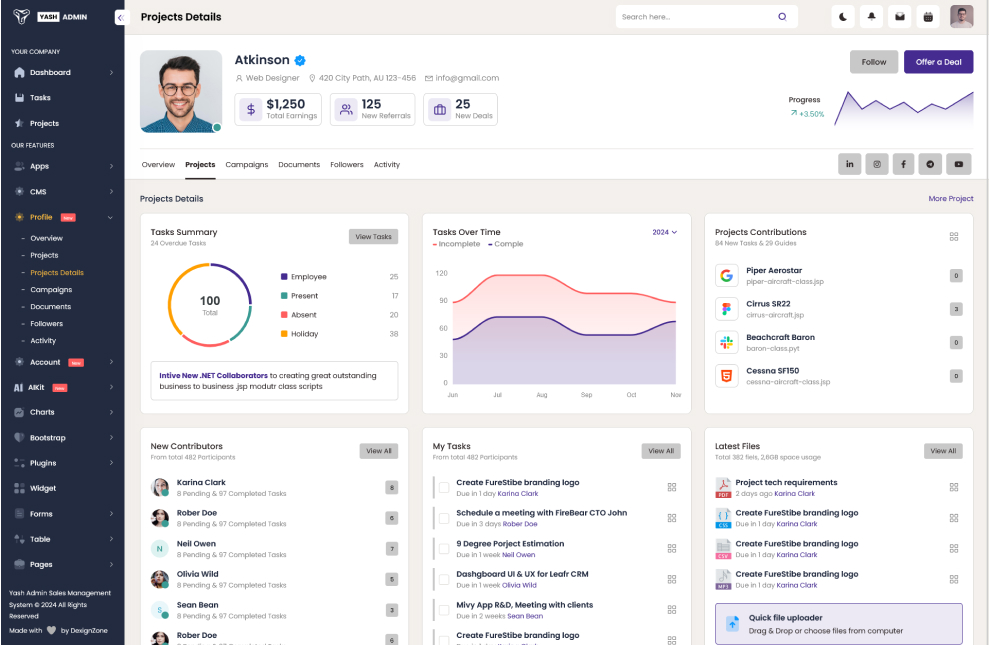Check Dashgboard UI & UX for Leafr task
The height and width of the screenshot is (645, 989).
444,579
